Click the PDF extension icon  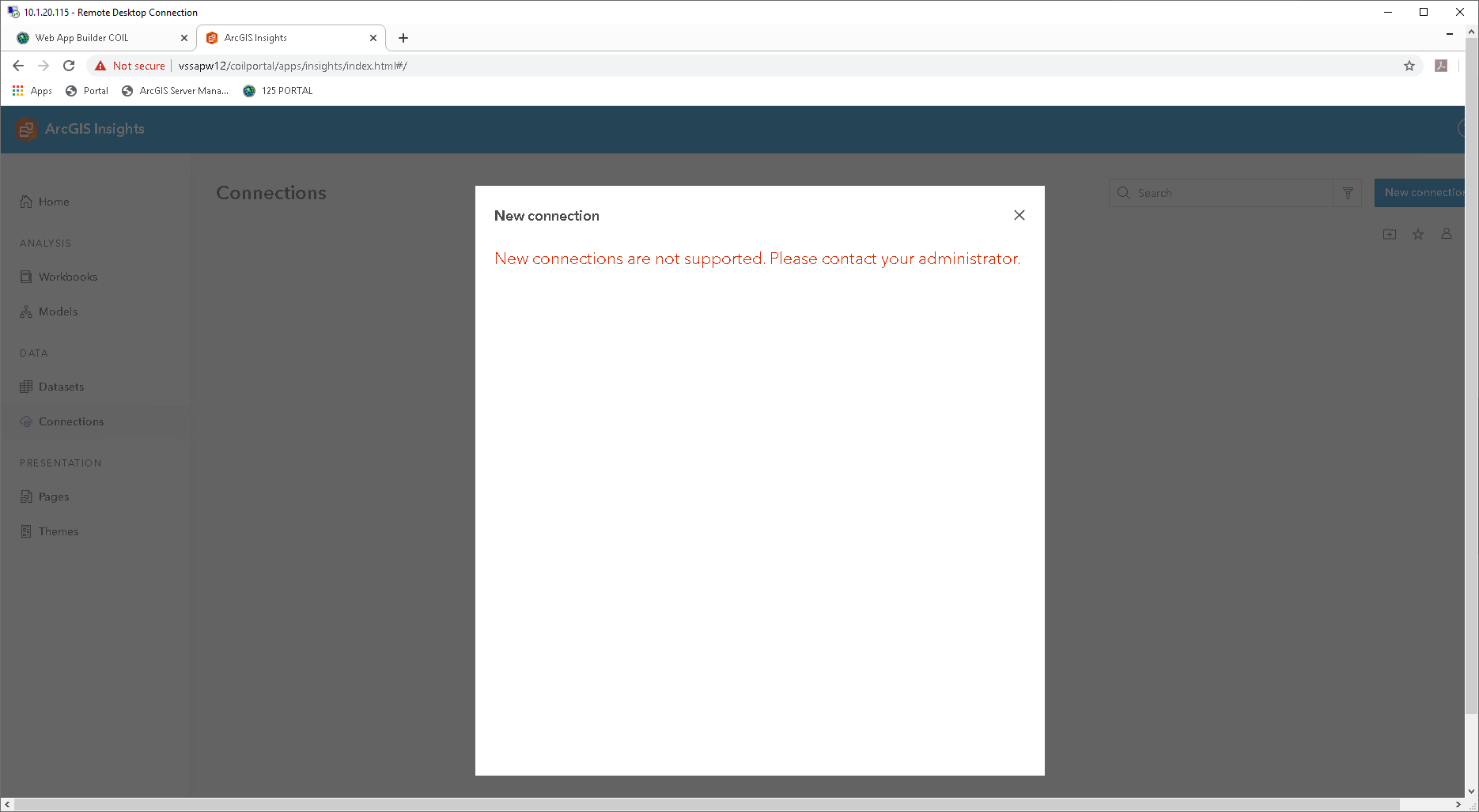click(1441, 66)
